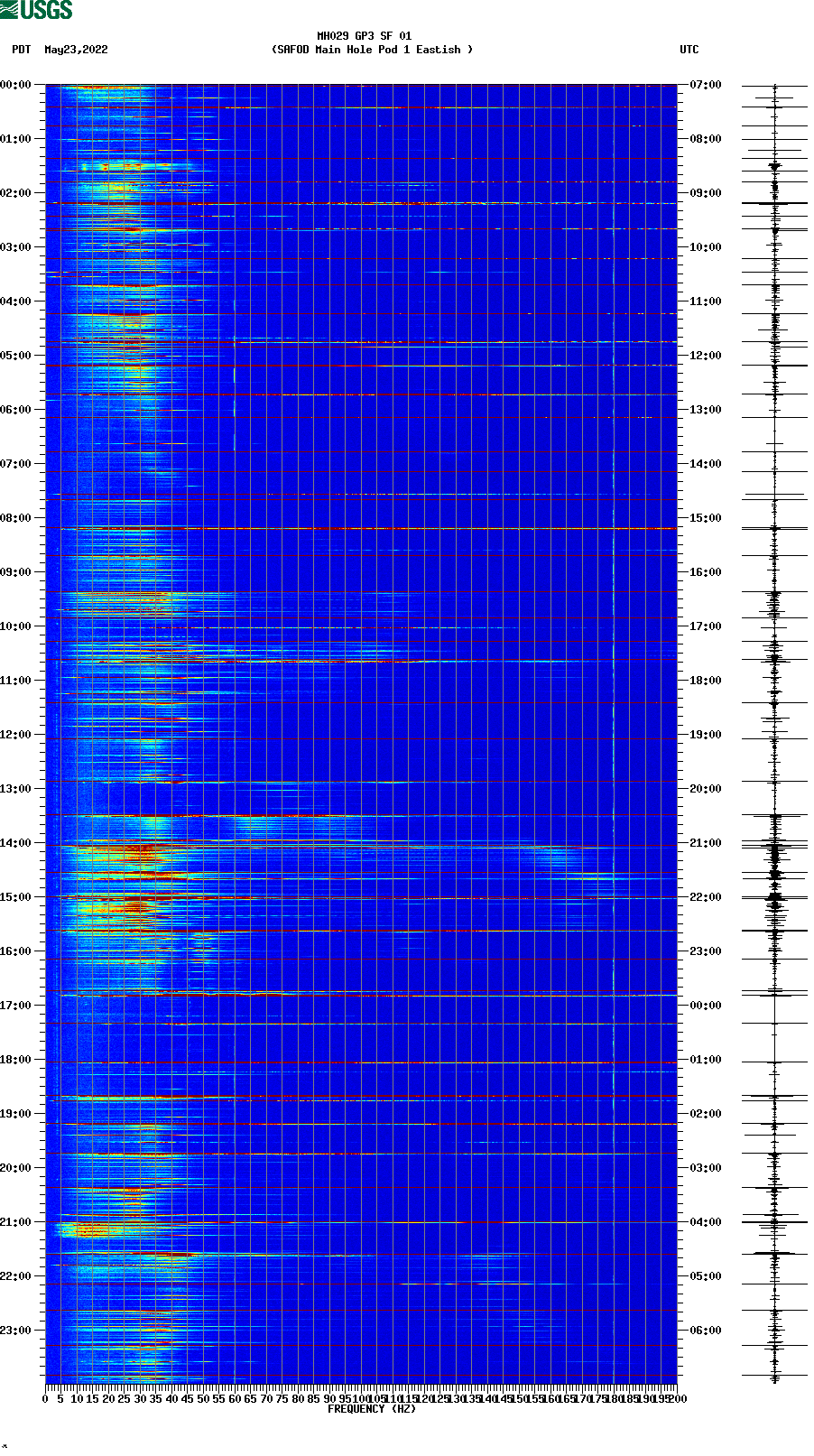Click the 20:00 PDT time label
The width and height of the screenshot is (814, 1456).
tap(15, 1168)
